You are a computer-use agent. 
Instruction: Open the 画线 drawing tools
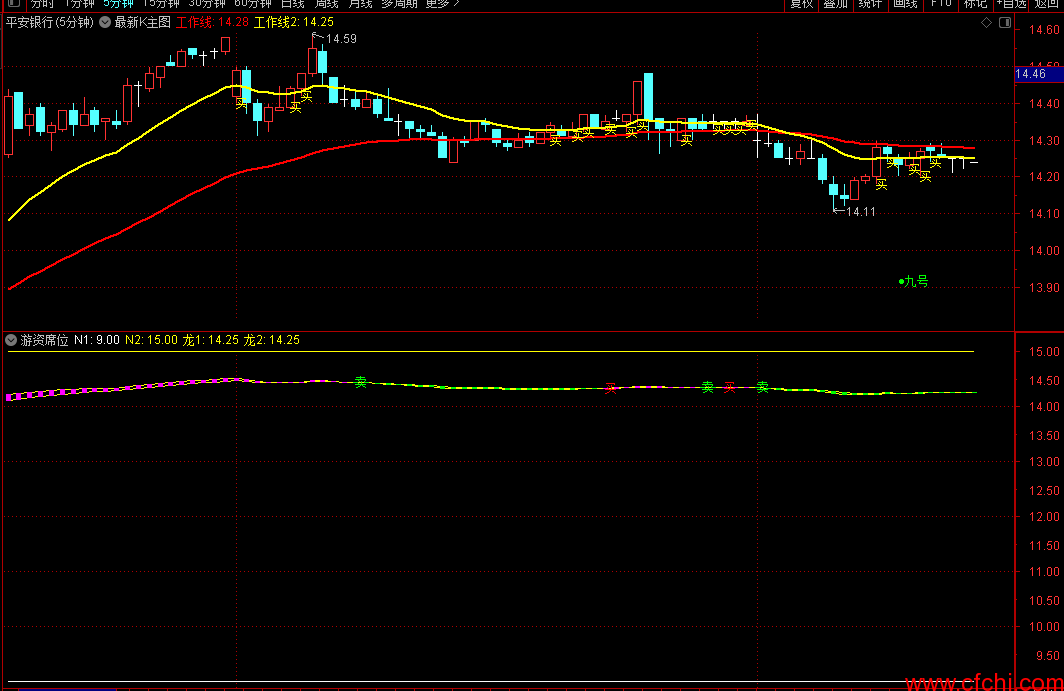point(905,3)
